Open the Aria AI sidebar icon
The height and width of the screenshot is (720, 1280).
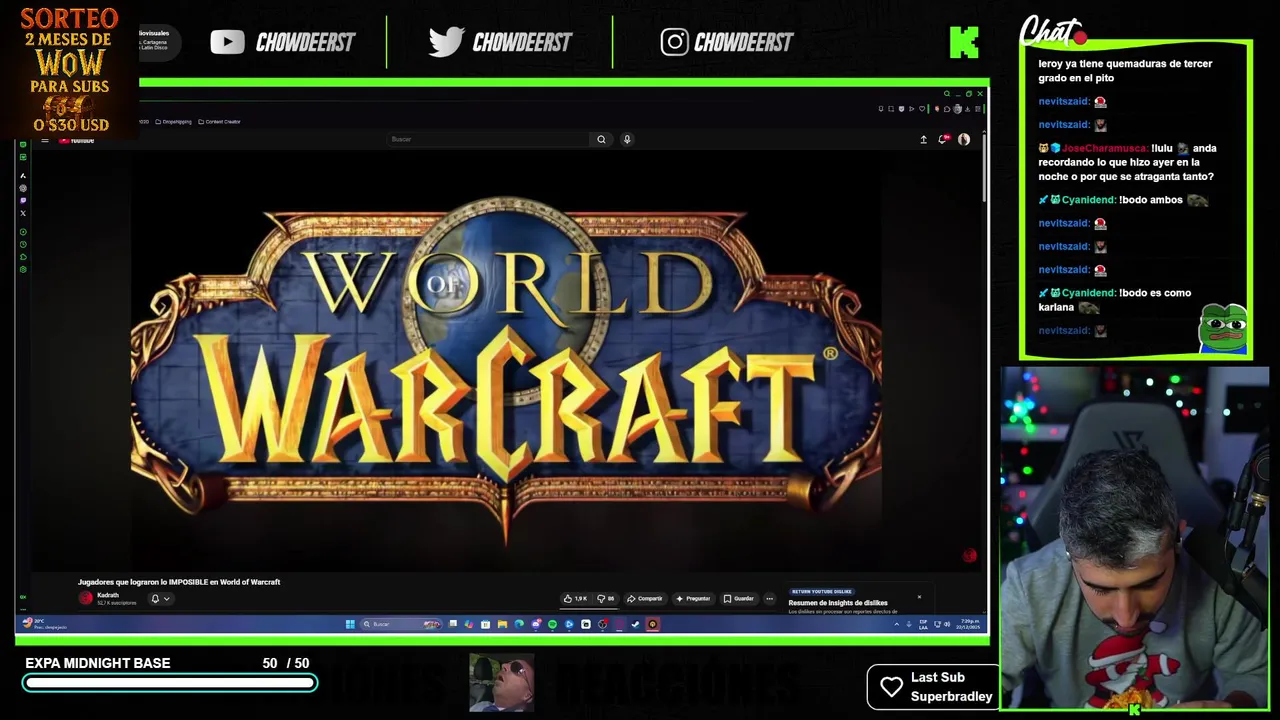(23, 176)
